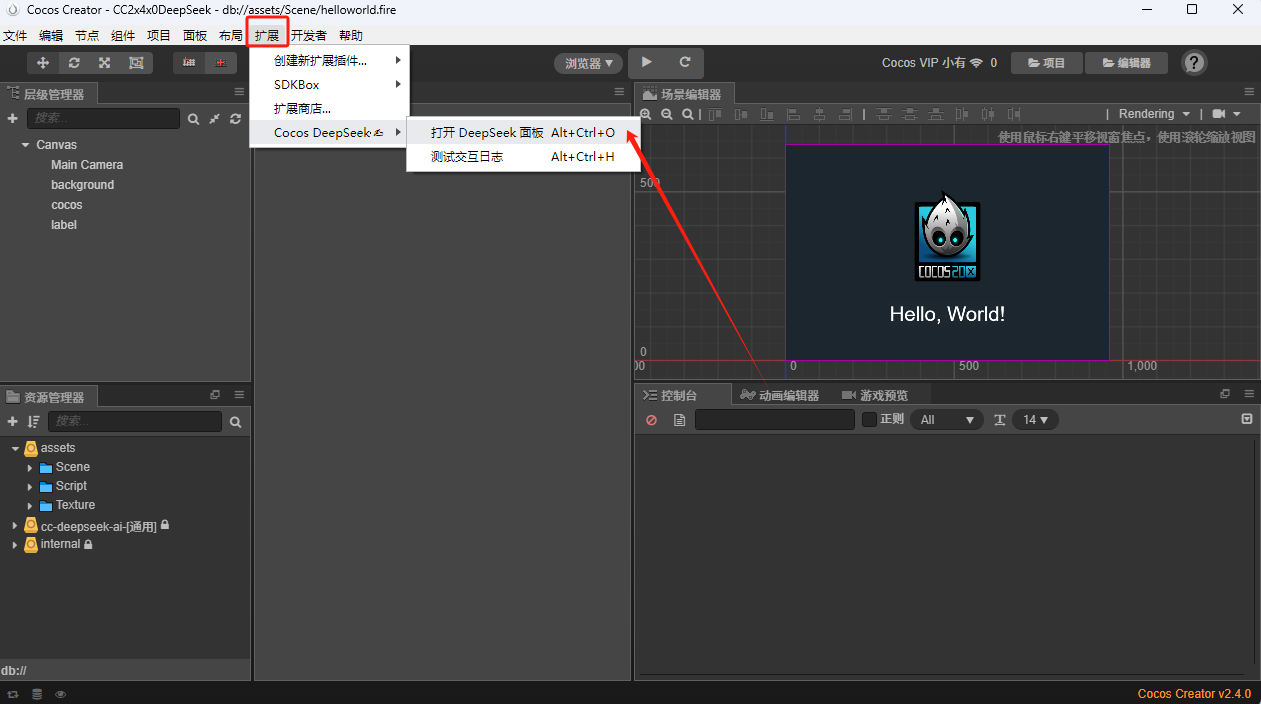The height and width of the screenshot is (704, 1261).
Task: Pop out the assets panel
Action: (x=215, y=395)
